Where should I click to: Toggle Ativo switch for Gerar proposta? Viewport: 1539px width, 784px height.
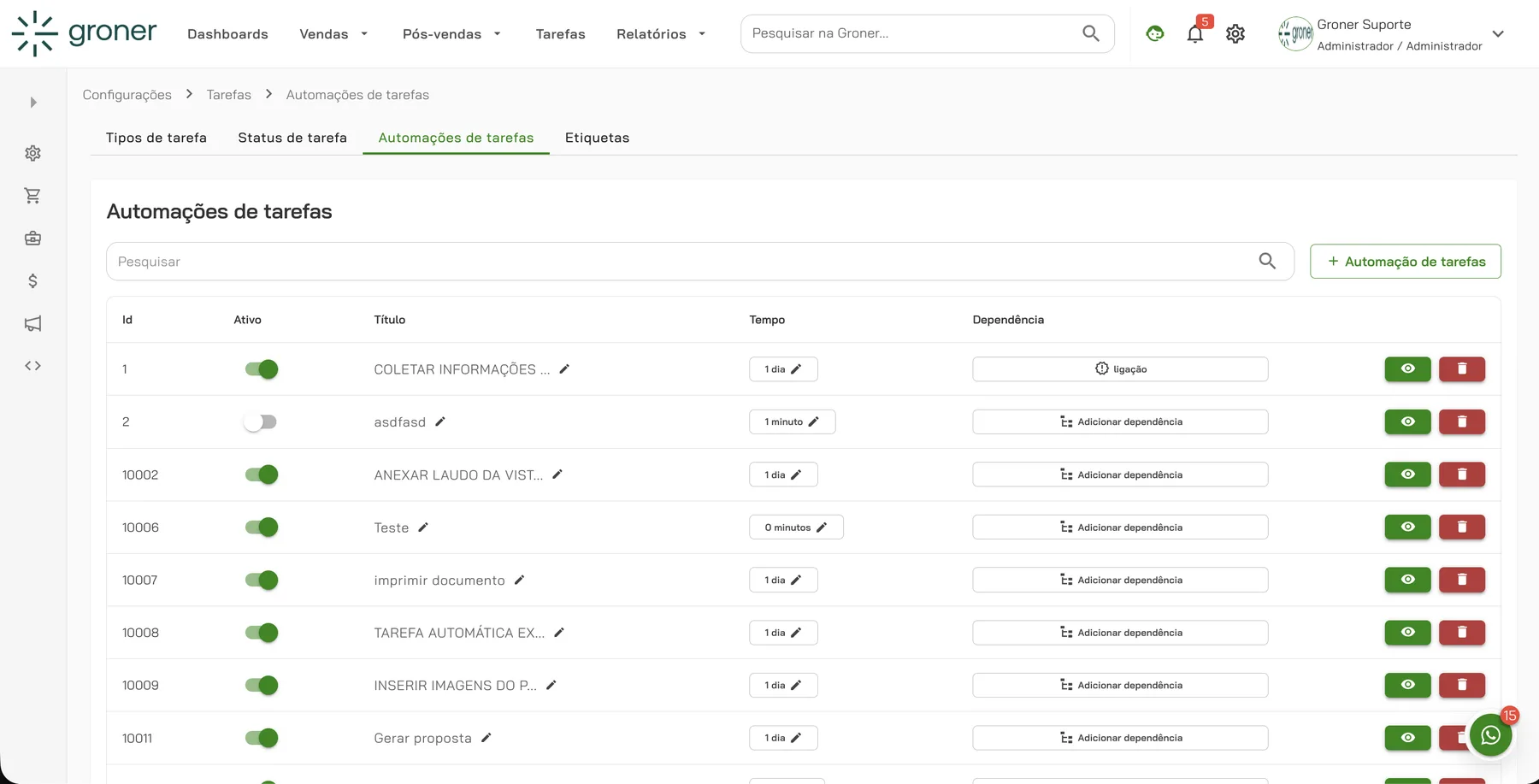coord(262,738)
